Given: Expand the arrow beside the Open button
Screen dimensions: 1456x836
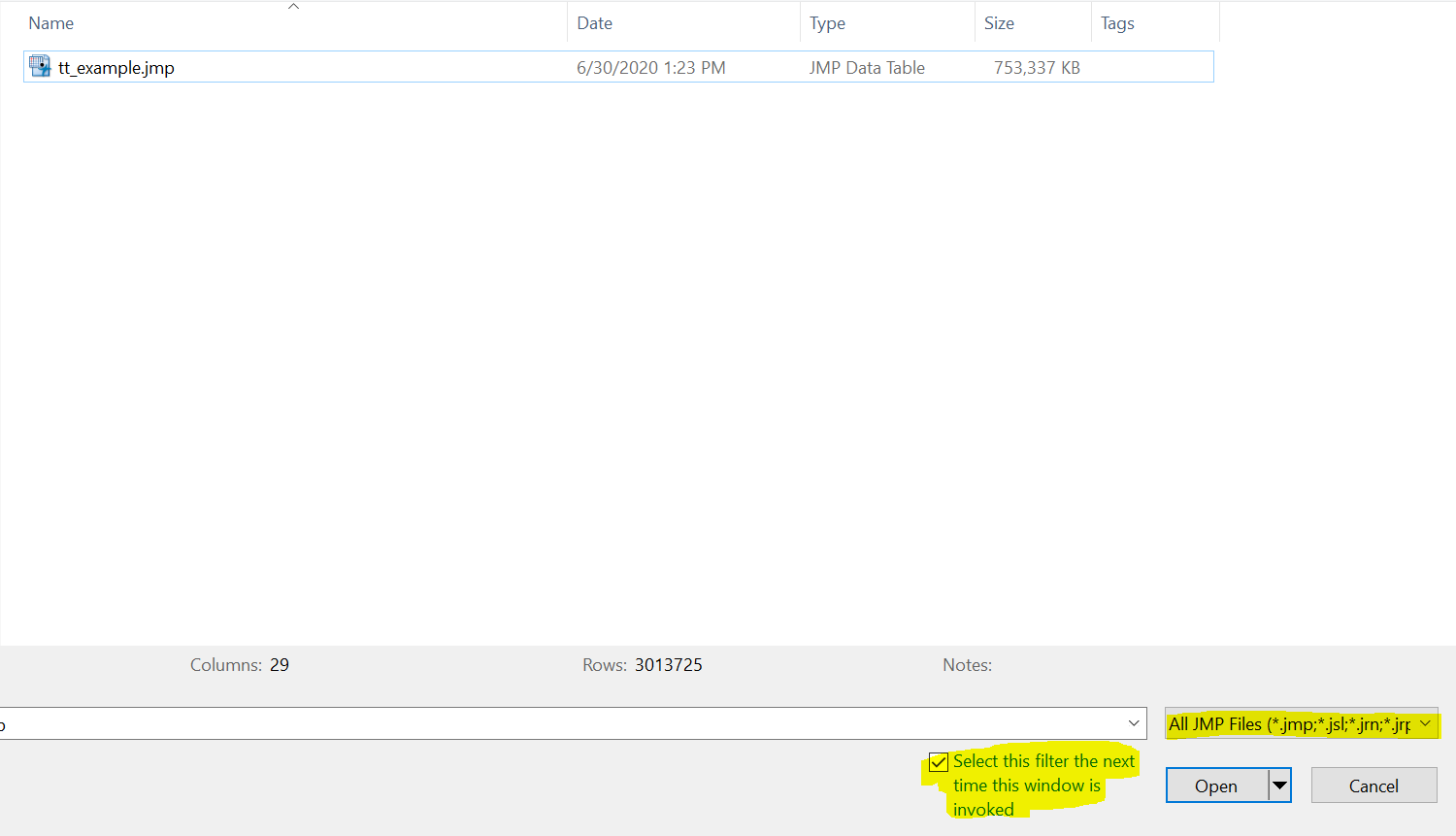Looking at the screenshot, I should point(1280,786).
